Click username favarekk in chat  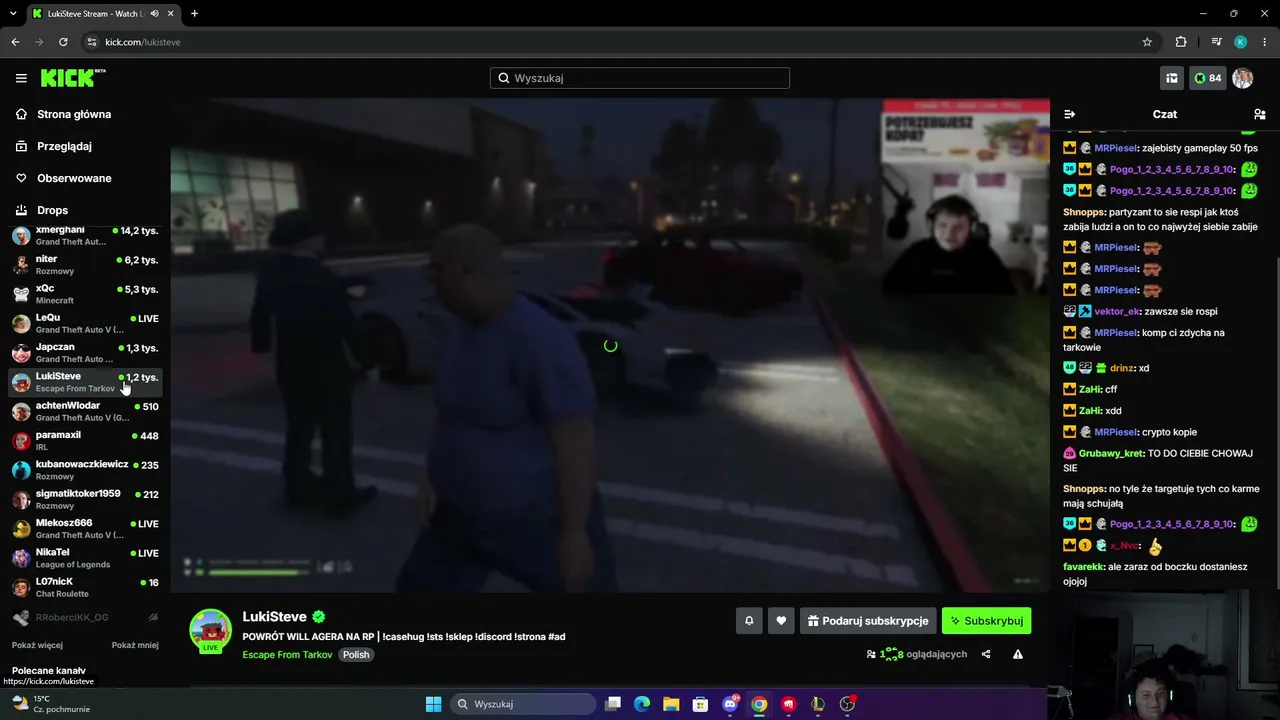[x=1084, y=567]
